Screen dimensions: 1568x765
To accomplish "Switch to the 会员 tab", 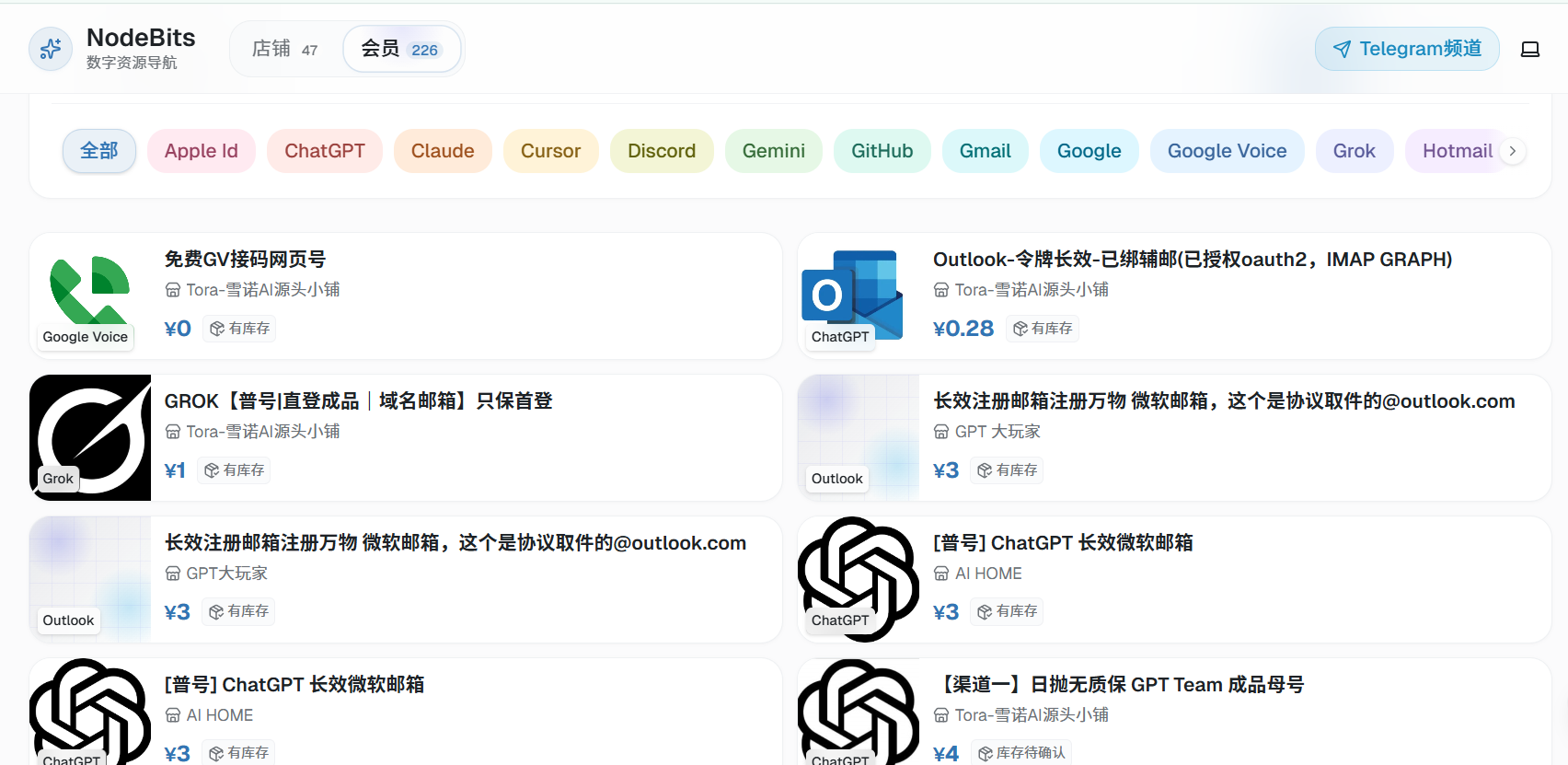I will click(x=400, y=49).
